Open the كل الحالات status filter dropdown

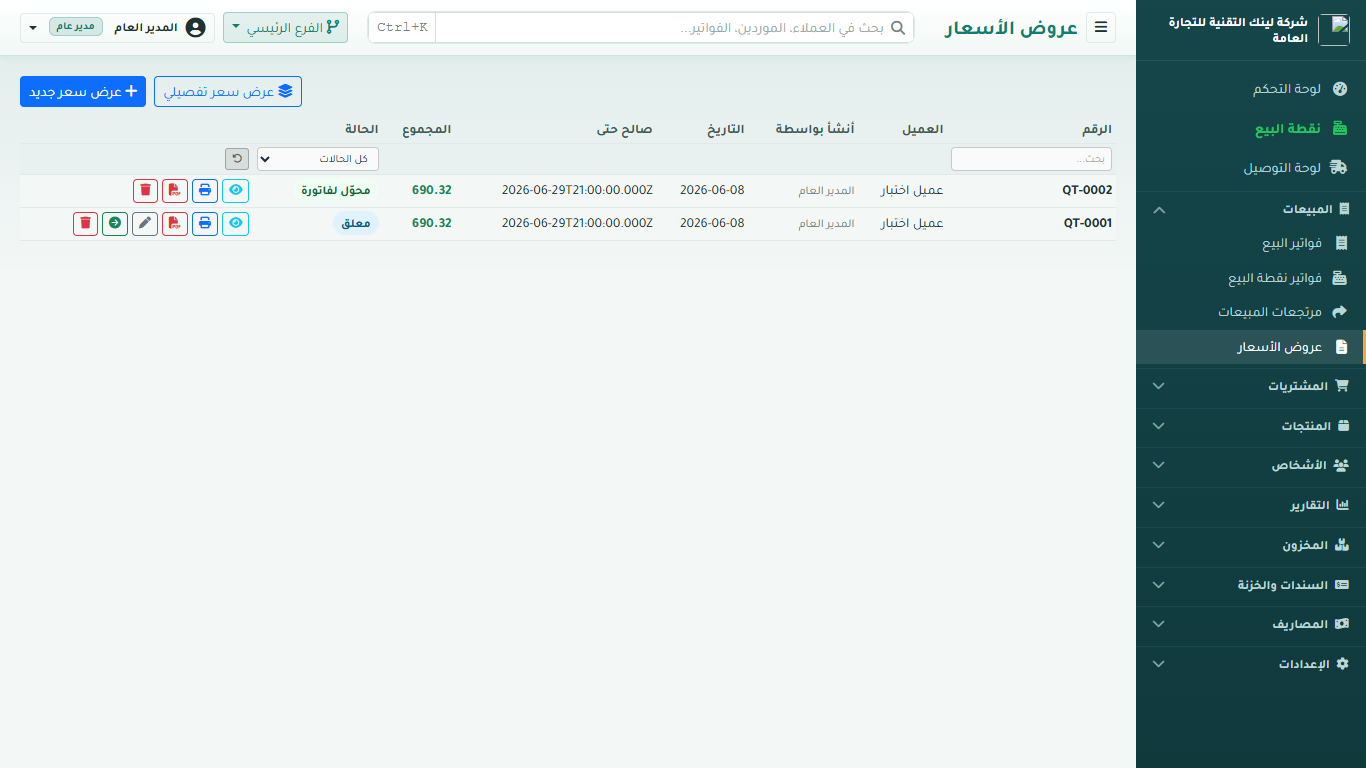318,159
